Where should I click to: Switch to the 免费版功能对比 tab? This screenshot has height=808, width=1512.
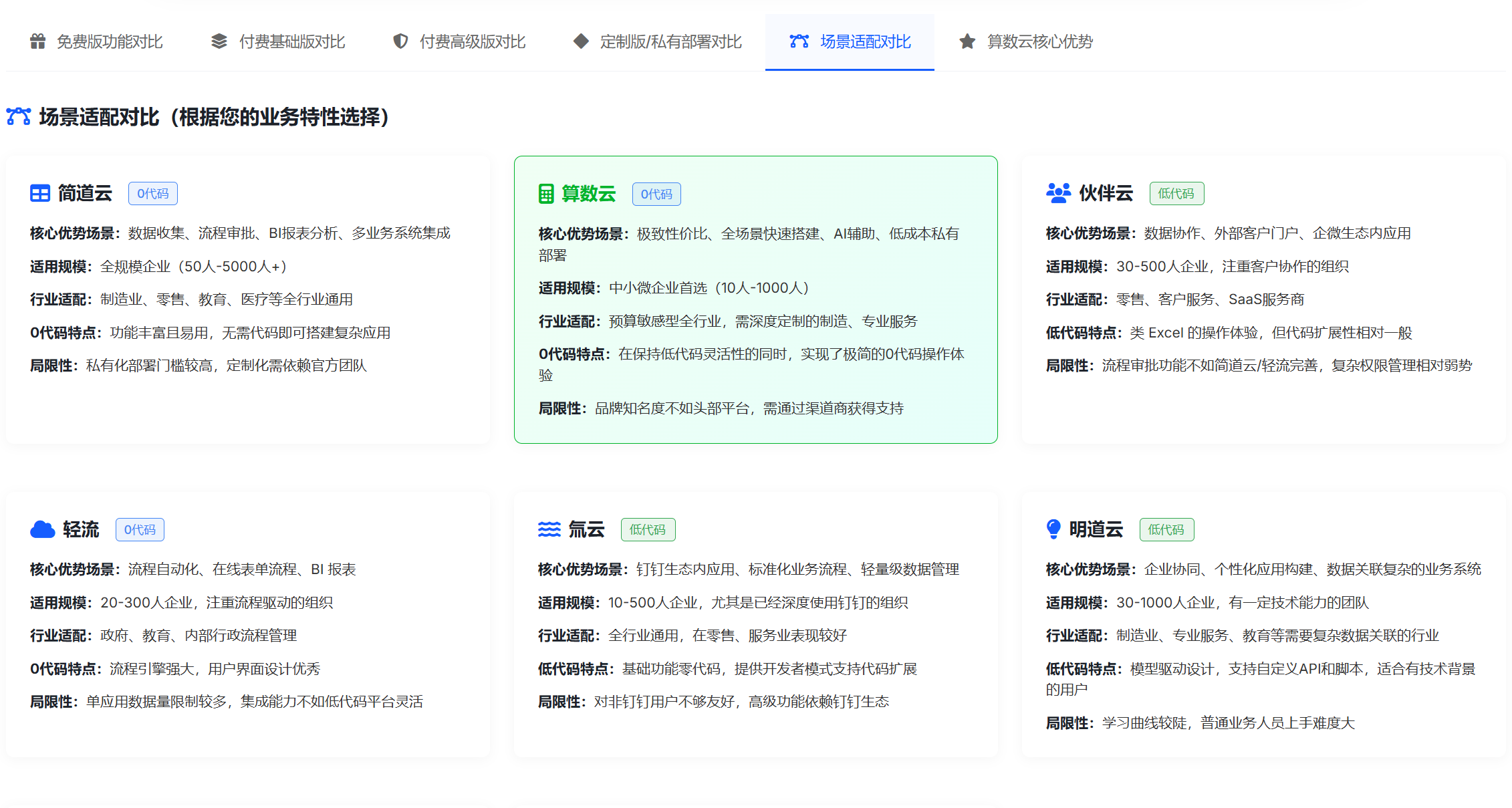pyautogui.click(x=110, y=41)
